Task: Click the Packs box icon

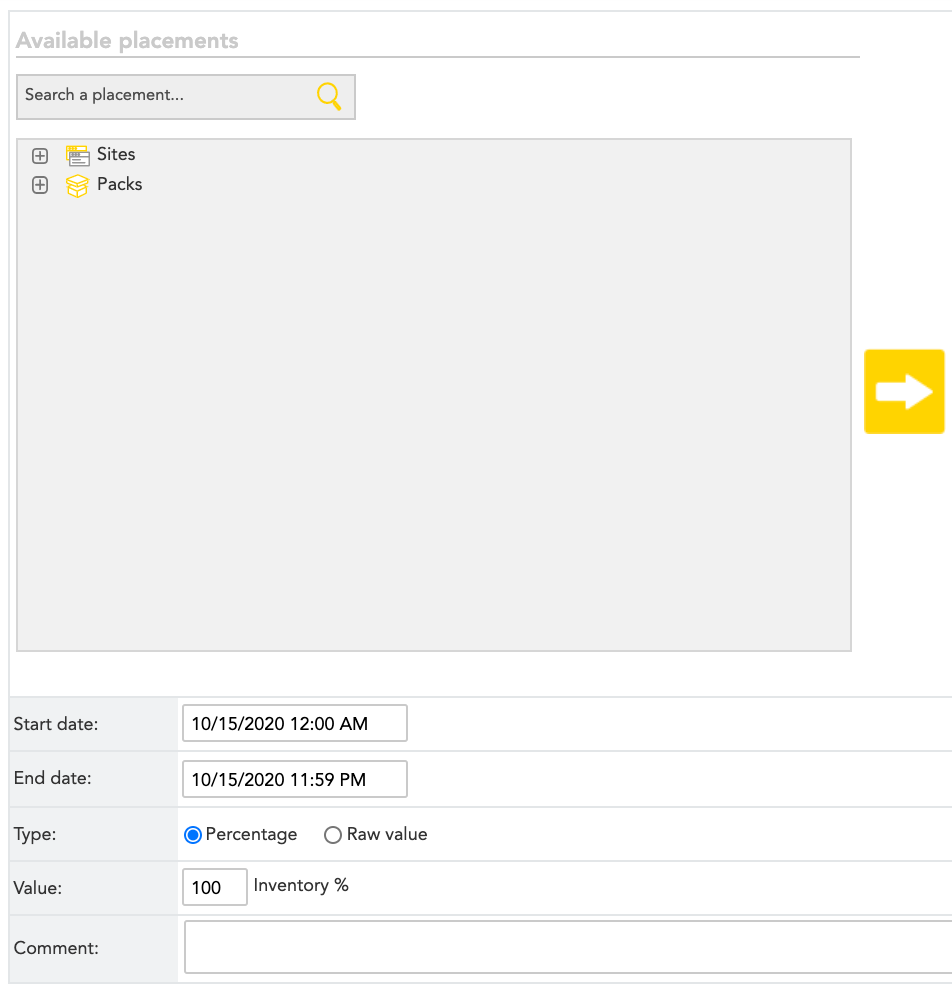Action: click(x=77, y=185)
